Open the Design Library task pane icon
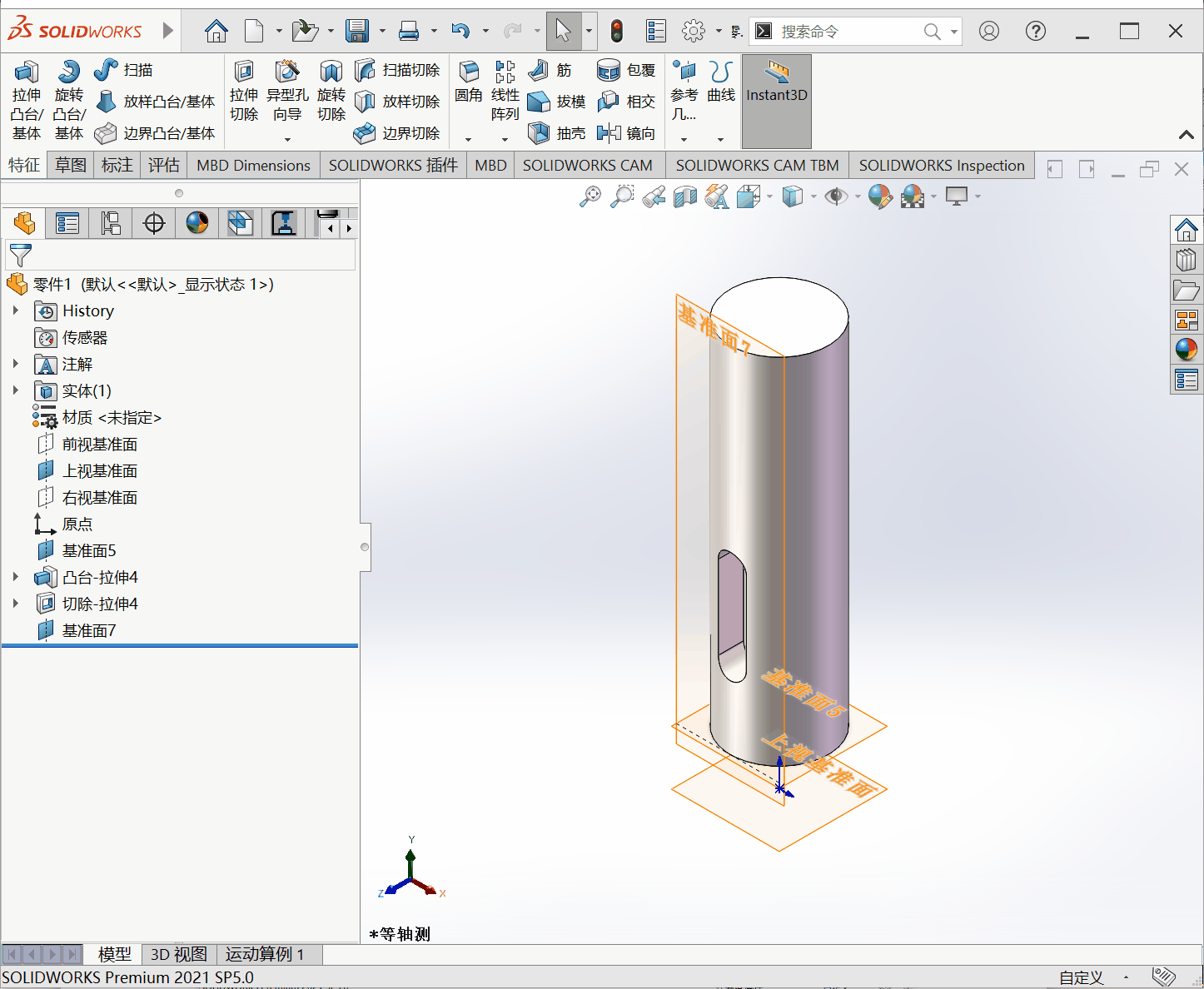Image resolution: width=1204 pixels, height=989 pixels. click(x=1187, y=260)
